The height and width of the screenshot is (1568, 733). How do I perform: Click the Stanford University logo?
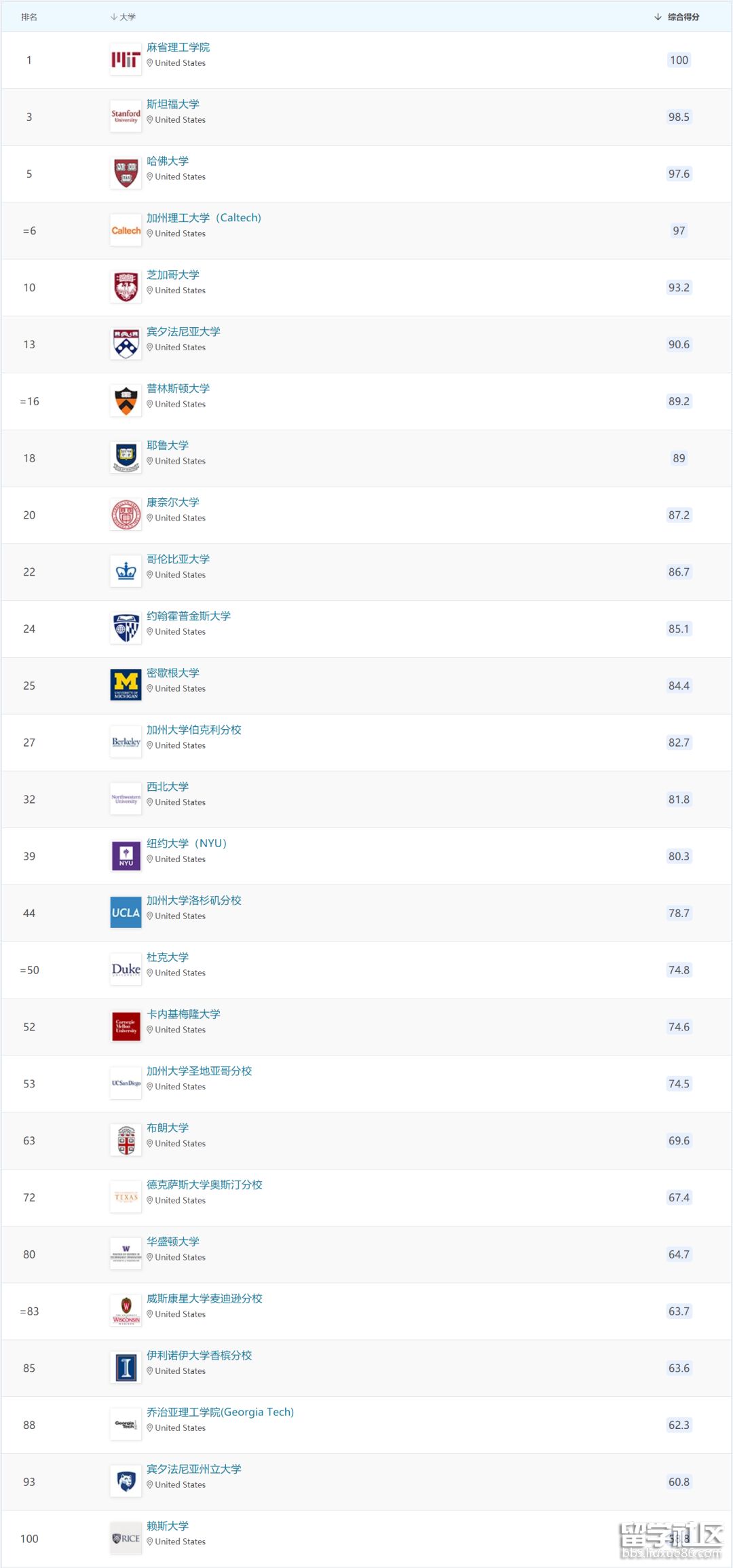coord(126,117)
